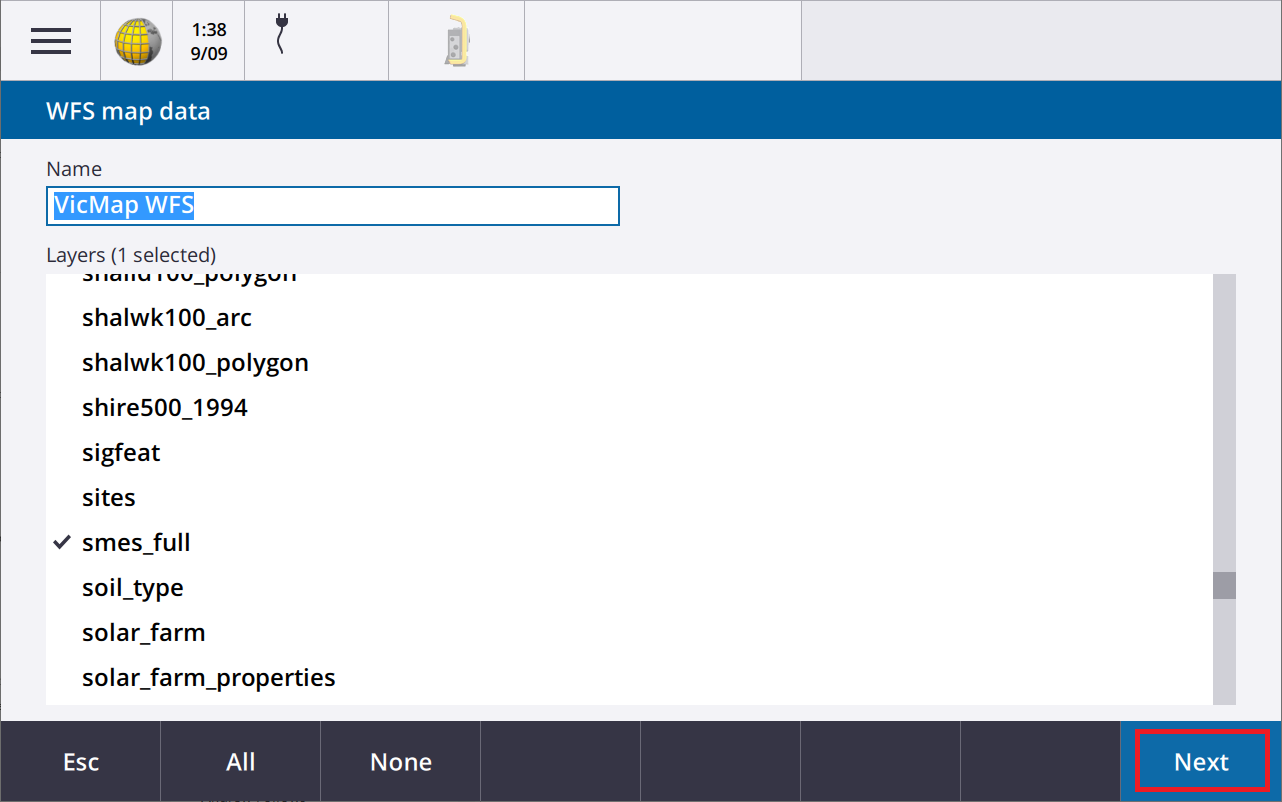
Task: Click the layers list scrollbar thumb
Action: pyautogui.click(x=1224, y=585)
